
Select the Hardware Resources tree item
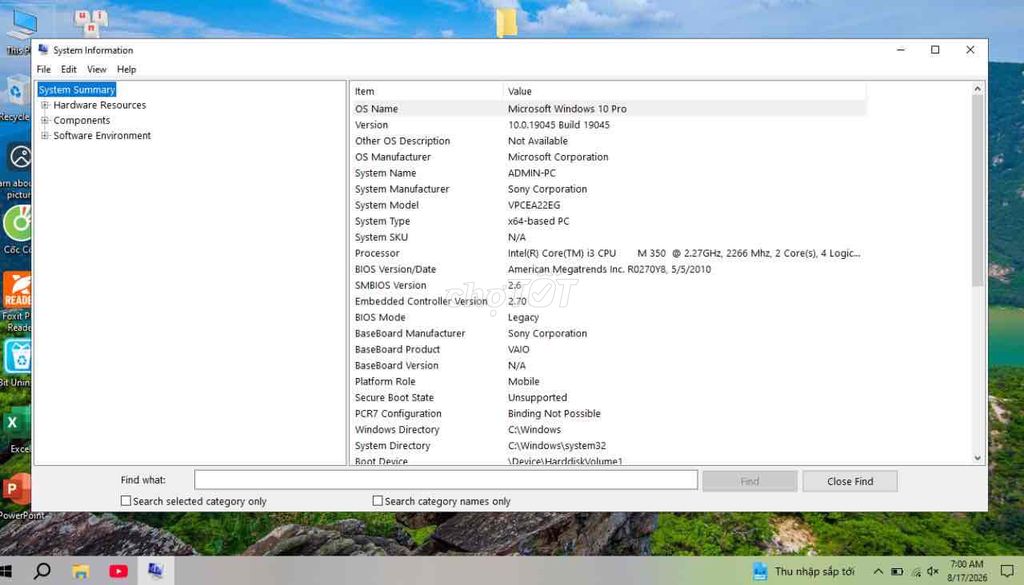pyautogui.click(x=100, y=105)
